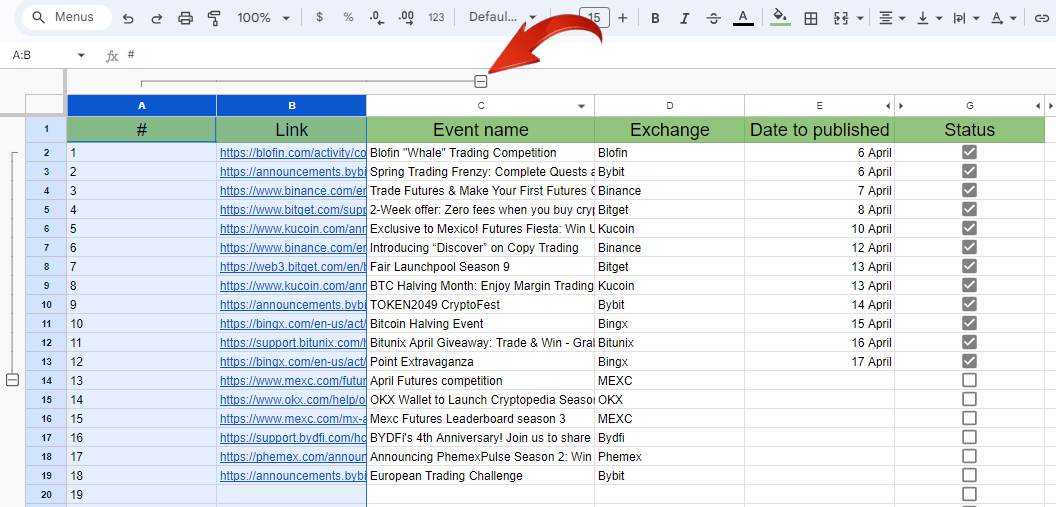Open the fill color picker
Image resolution: width=1056 pixels, height=507 pixels.
click(x=780, y=18)
